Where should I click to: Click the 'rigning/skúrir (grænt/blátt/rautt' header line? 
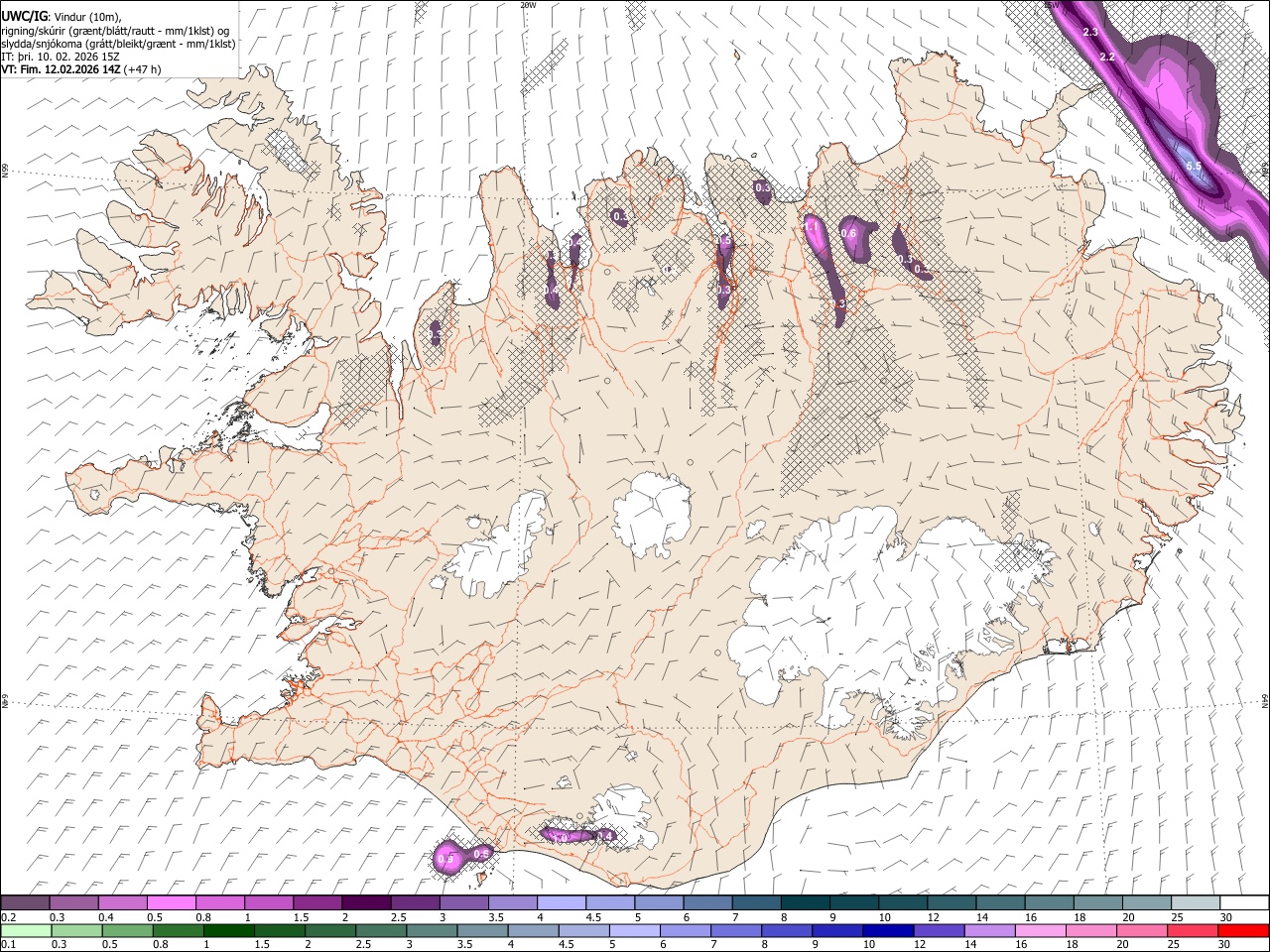tap(118, 31)
